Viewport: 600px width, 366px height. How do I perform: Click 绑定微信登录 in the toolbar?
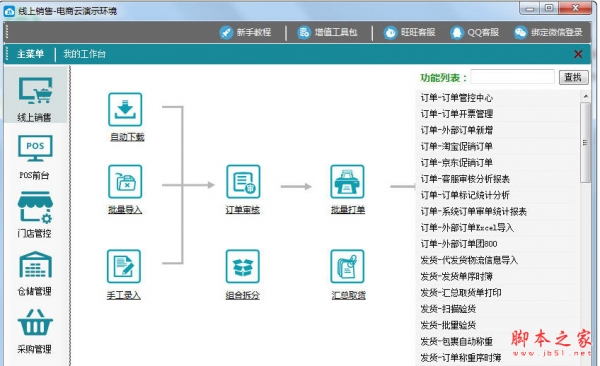tap(548, 32)
